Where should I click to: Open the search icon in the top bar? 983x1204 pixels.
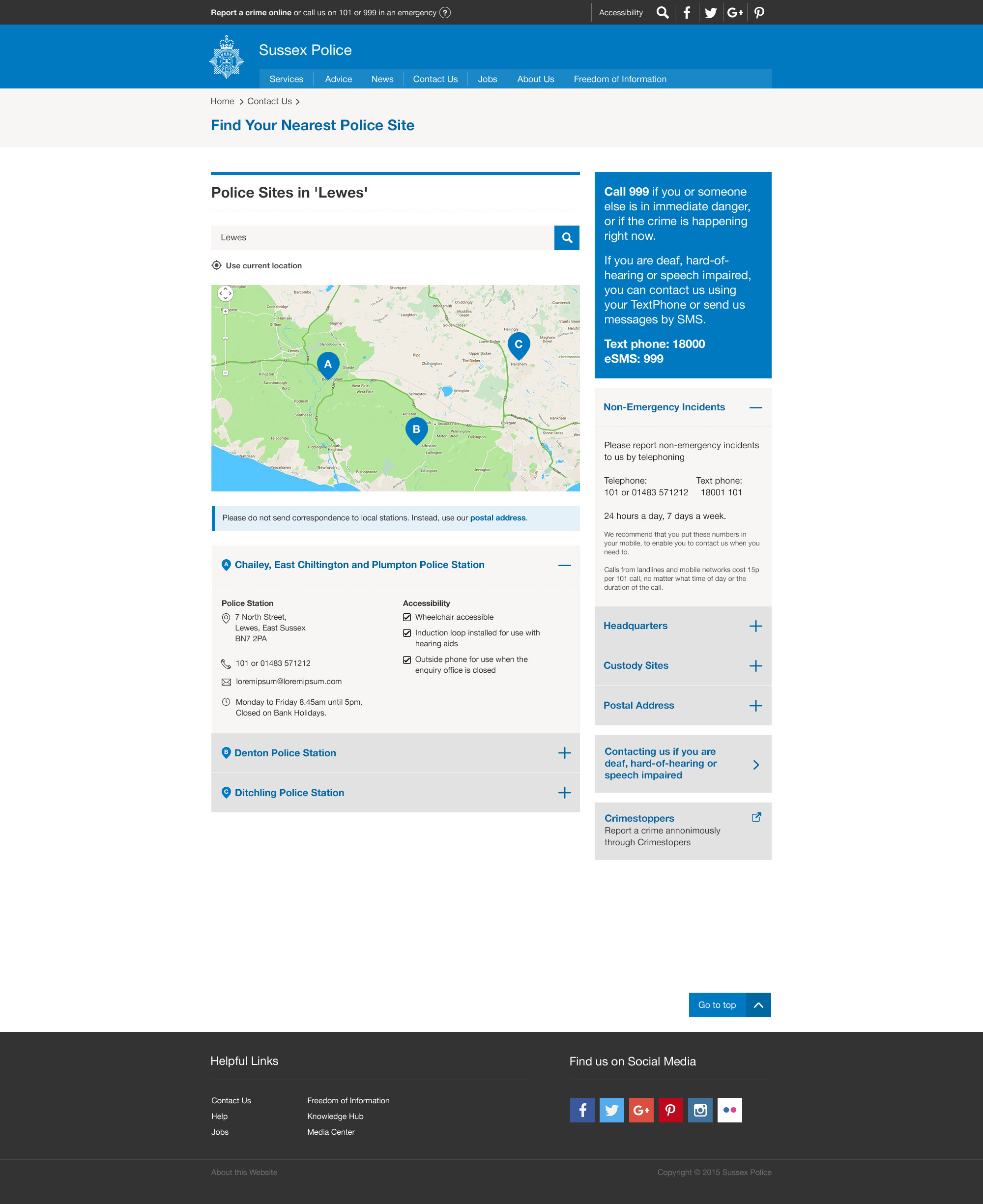click(663, 12)
